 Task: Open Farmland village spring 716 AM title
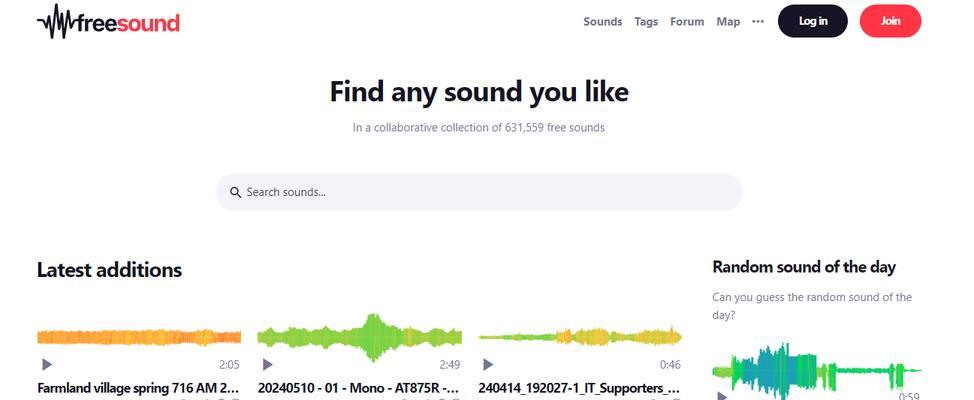pos(138,387)
